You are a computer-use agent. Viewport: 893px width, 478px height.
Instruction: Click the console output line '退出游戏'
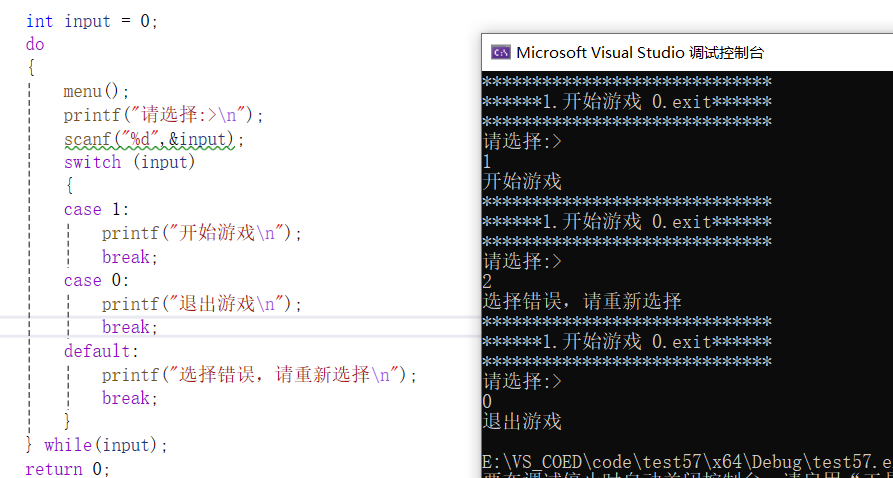tap(522, 422)
